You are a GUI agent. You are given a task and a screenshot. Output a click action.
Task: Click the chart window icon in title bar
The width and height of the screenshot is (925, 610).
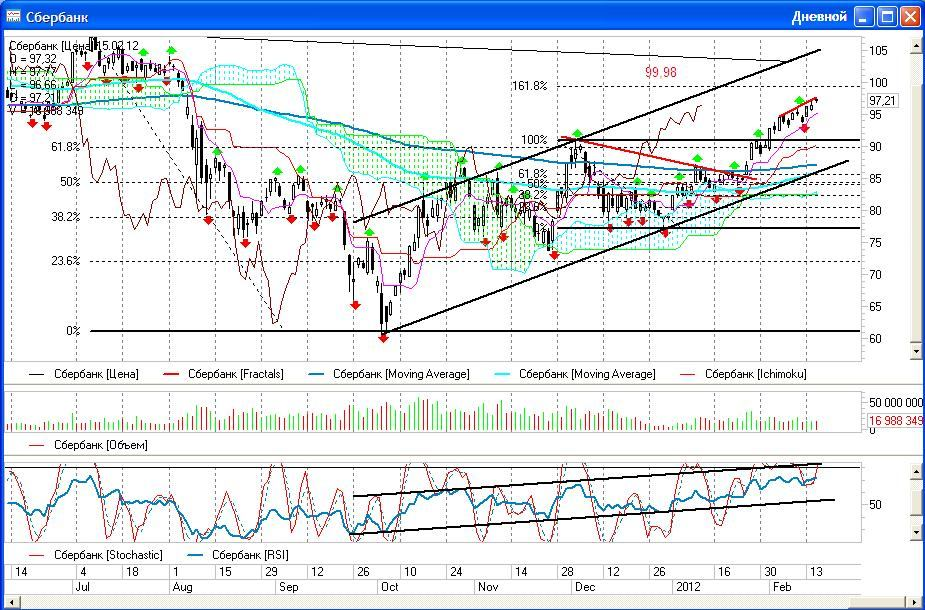point(13,16)
